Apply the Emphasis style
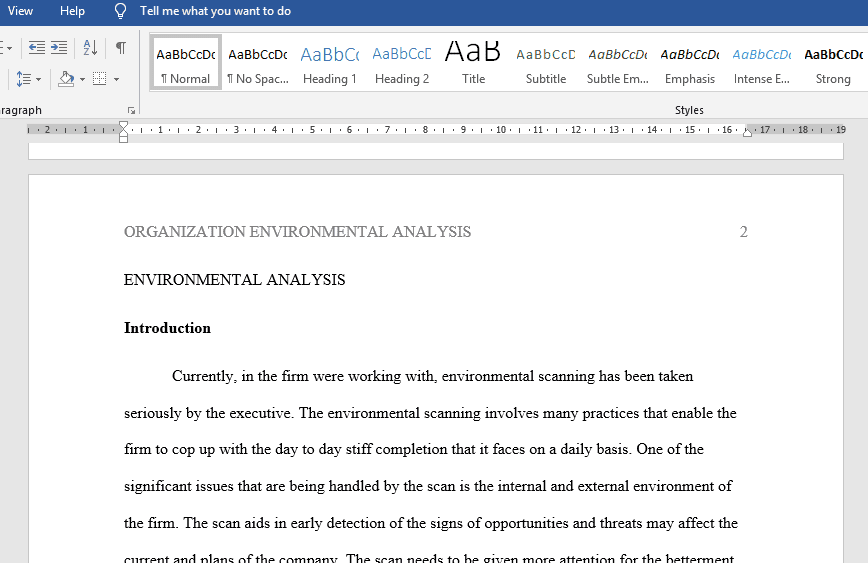 (690, 63)
